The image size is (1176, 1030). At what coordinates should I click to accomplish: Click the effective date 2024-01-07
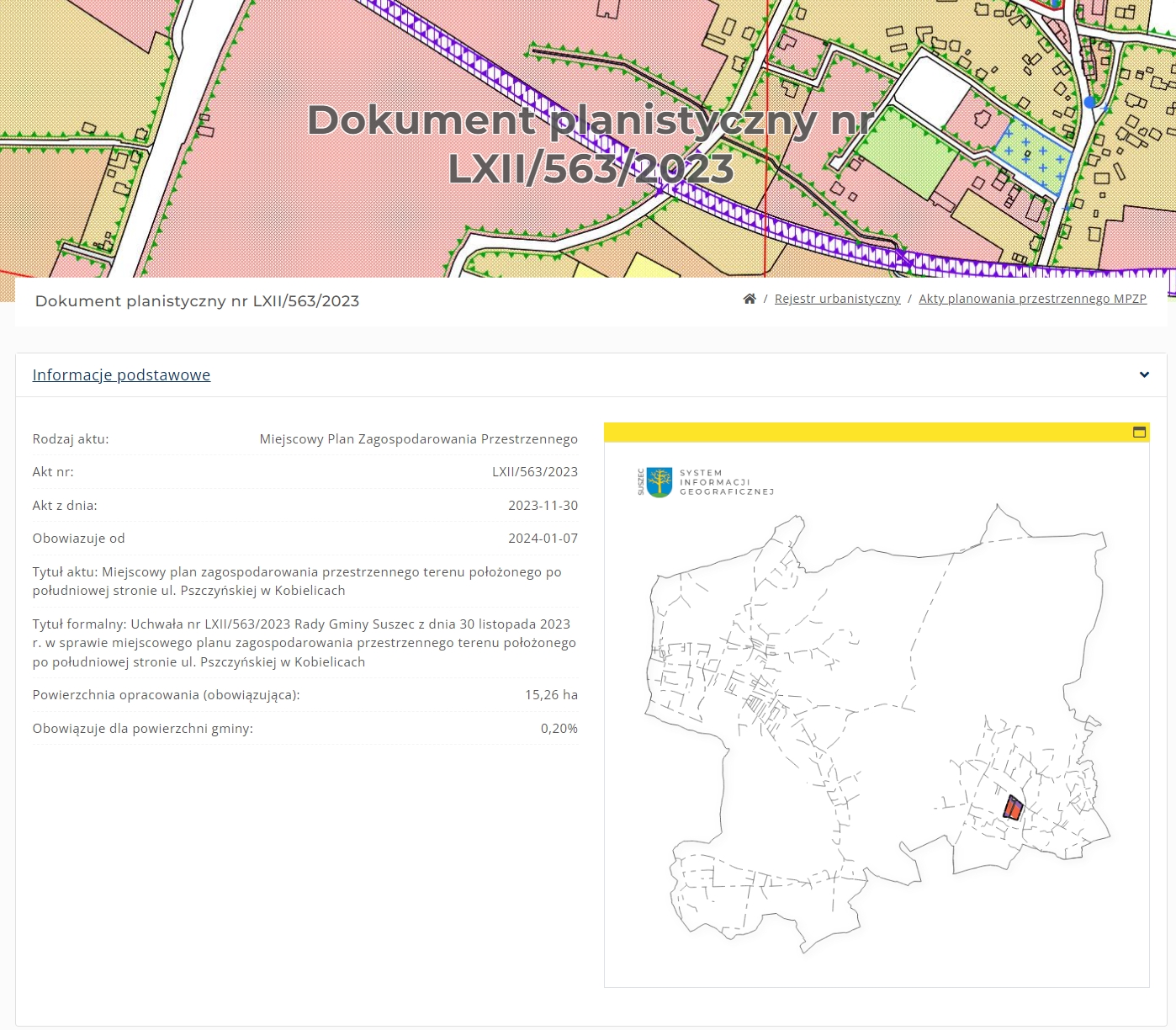pos(543,539)
